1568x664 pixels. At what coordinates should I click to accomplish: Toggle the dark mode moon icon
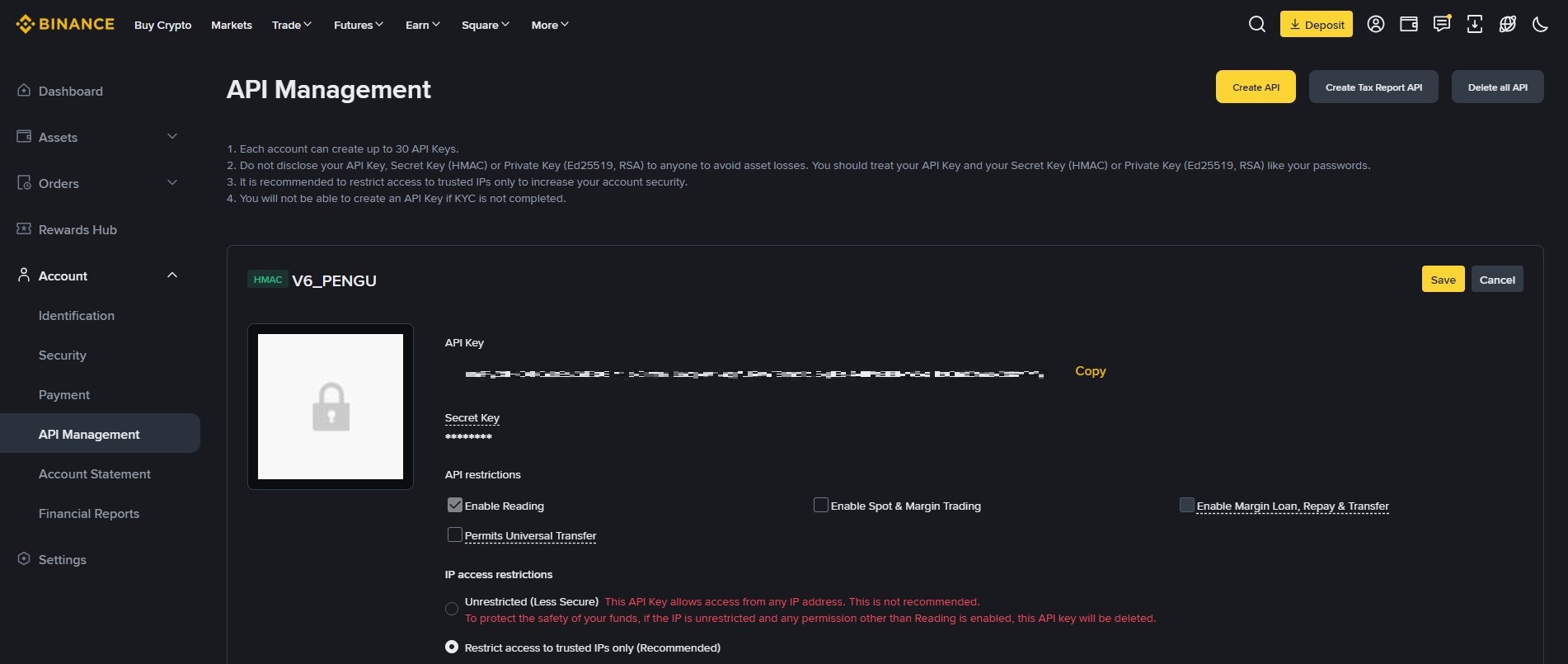pyautogui.click(x=1540, y=25)
